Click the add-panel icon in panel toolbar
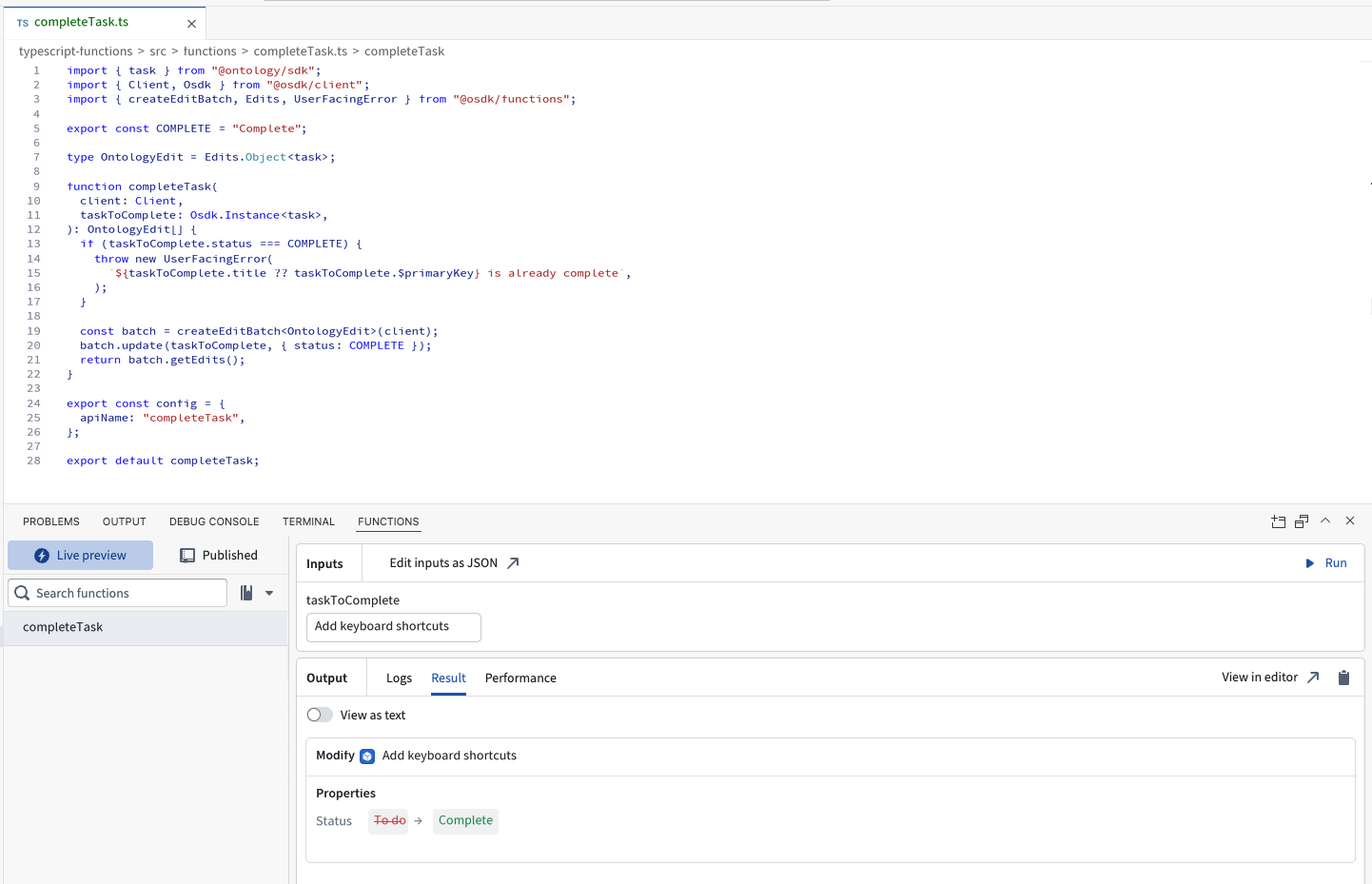The image size is (1372, 884). pos(1278,521)
